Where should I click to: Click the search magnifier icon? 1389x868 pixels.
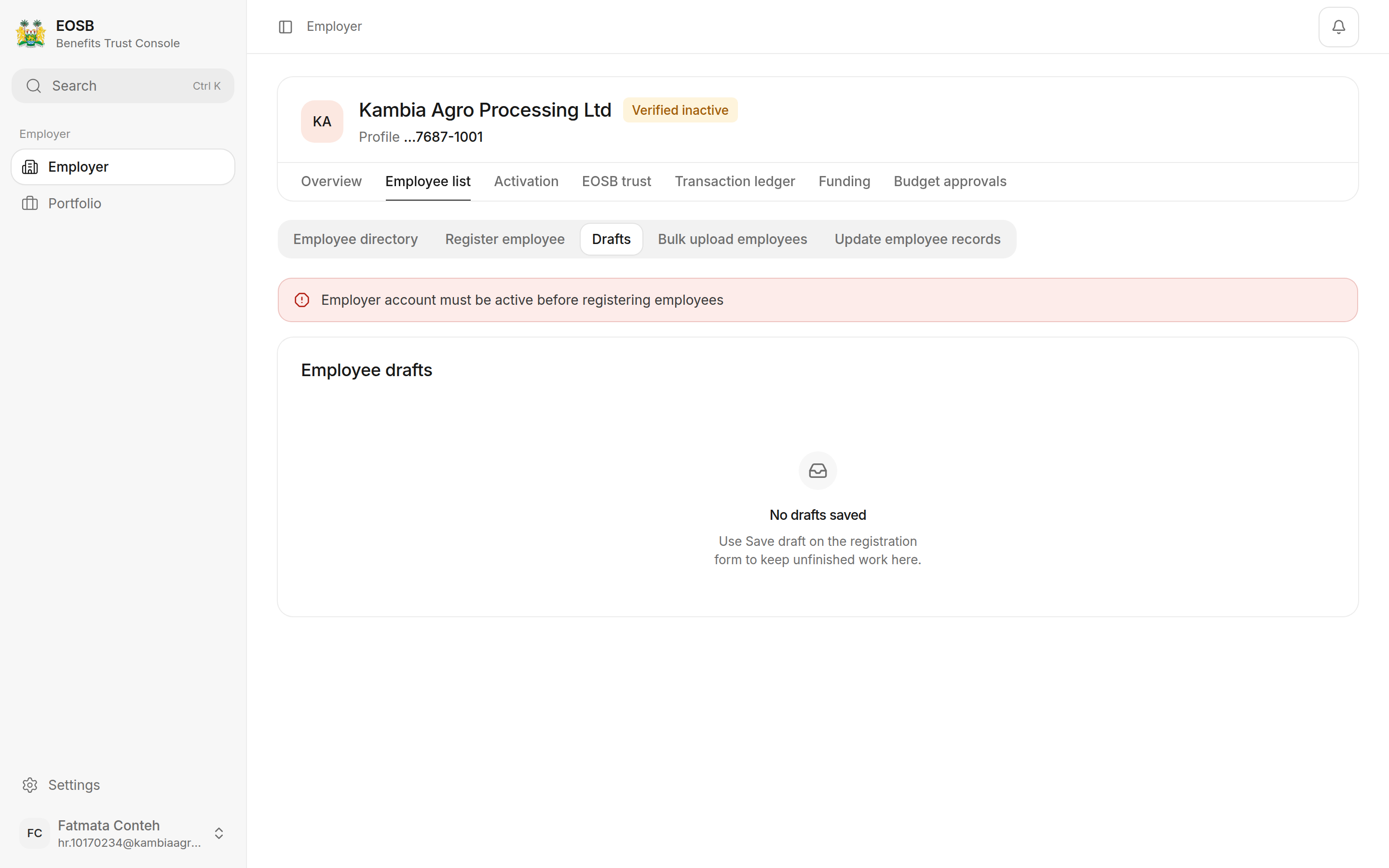click(34, 86)
